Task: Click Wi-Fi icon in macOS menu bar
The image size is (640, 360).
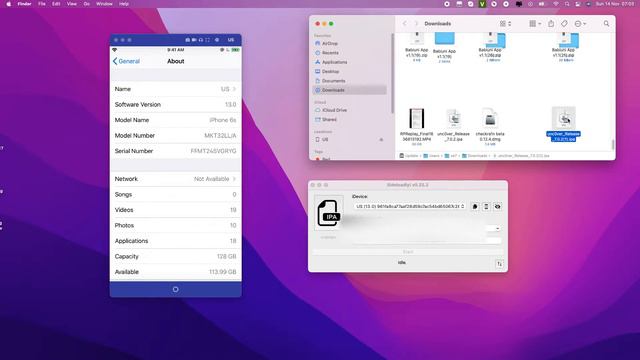Action: (x=556, y=4)
